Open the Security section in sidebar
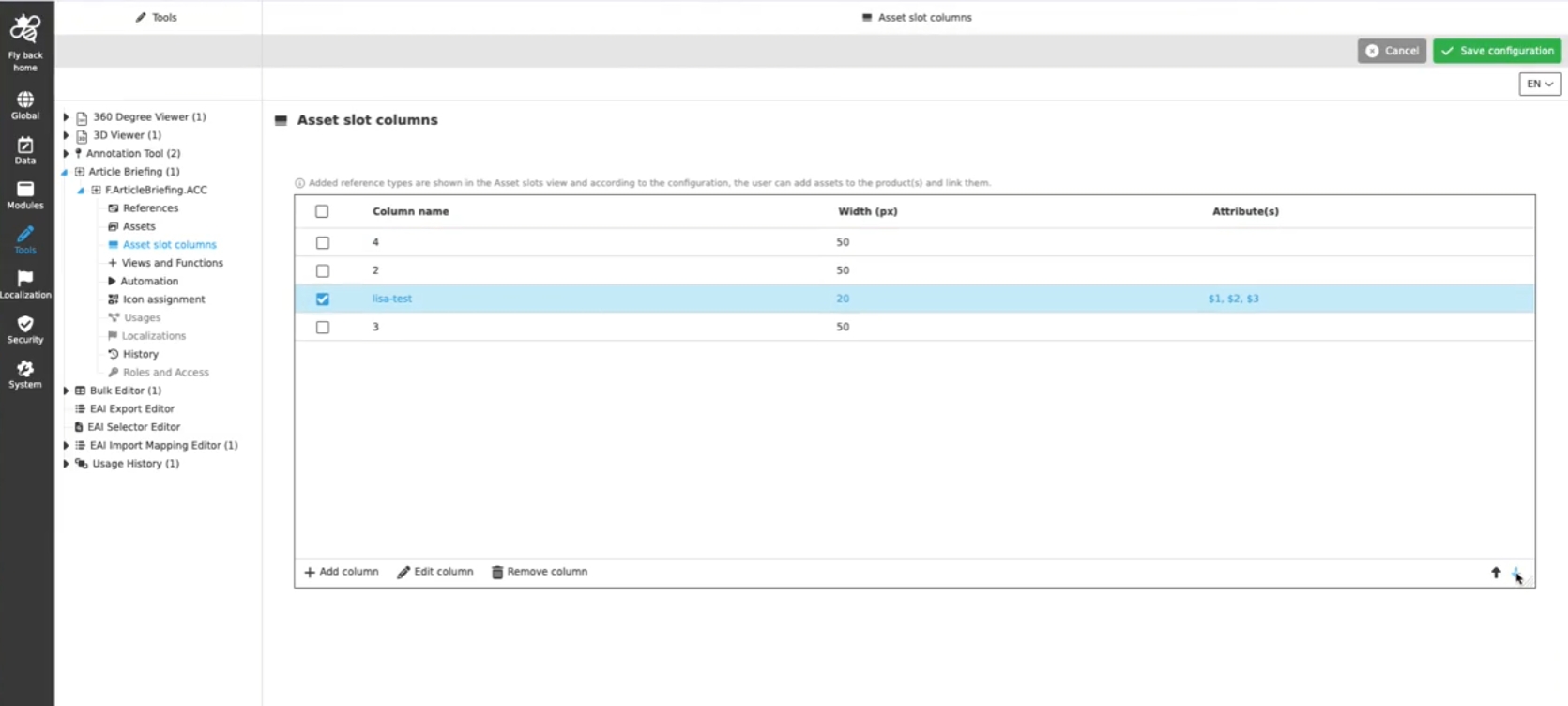Screen dimensions: 1568x706 25,330
